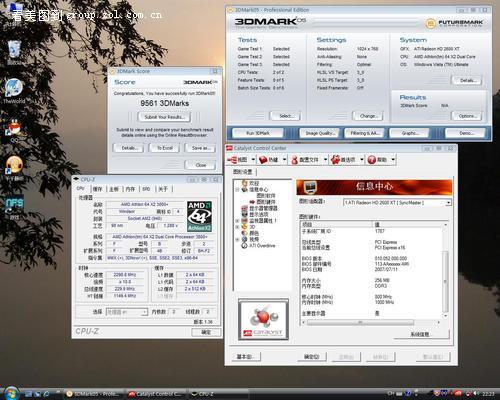Click Details button under System in 3DMark
Screen dimensions: 500x400
click(467, 80)
